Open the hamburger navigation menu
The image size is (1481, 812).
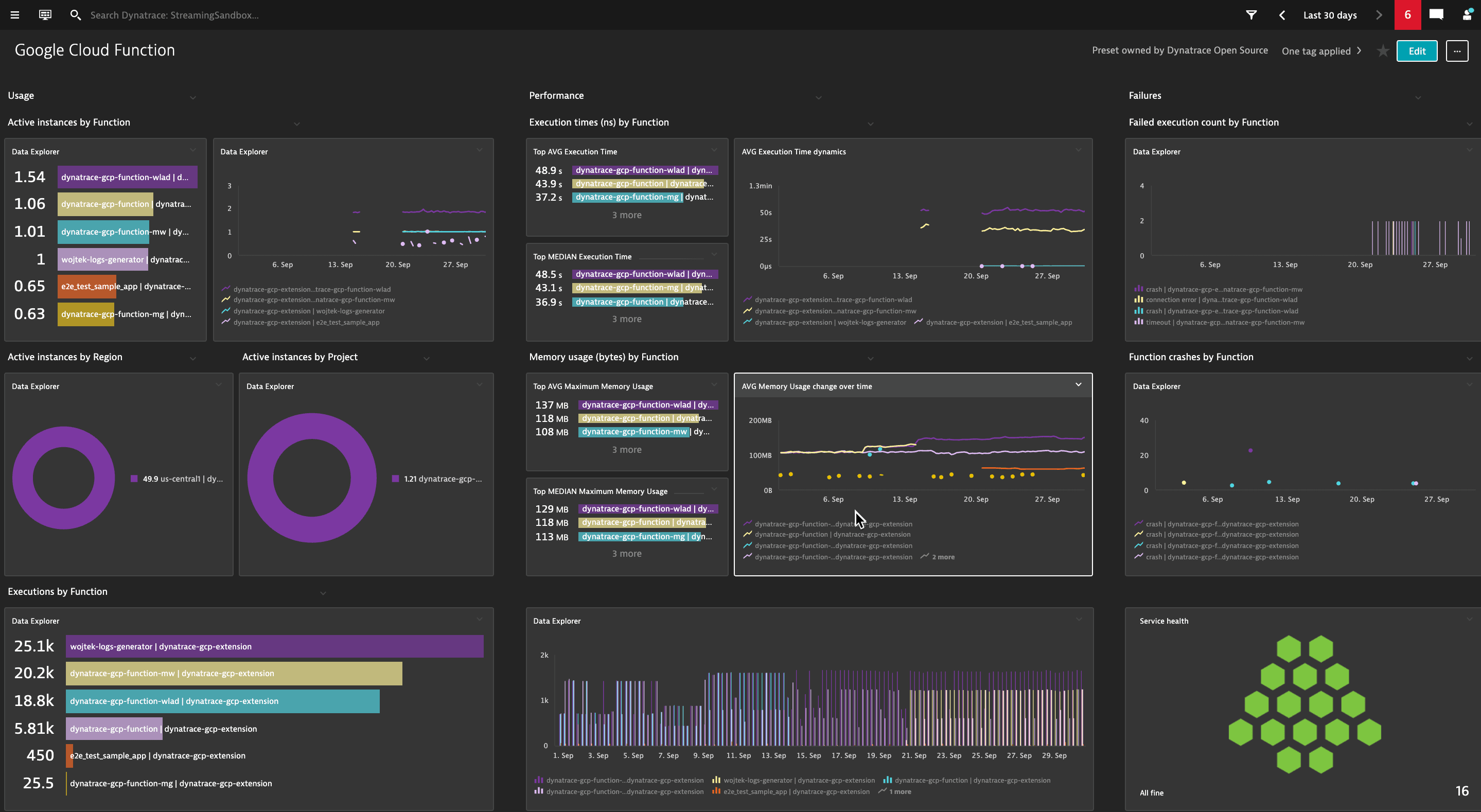tap(15, 15)
